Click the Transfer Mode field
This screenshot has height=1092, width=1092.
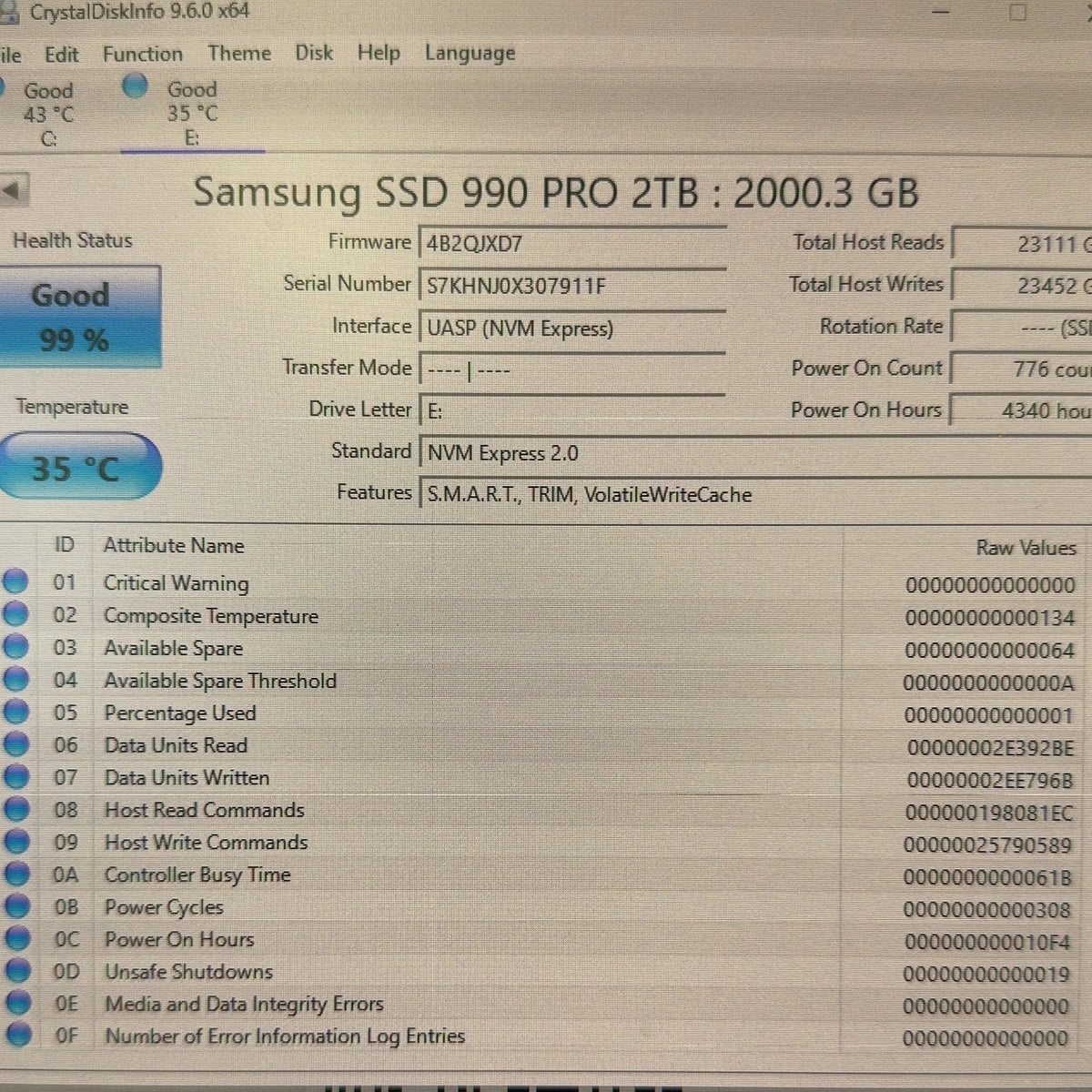point(571,369)
